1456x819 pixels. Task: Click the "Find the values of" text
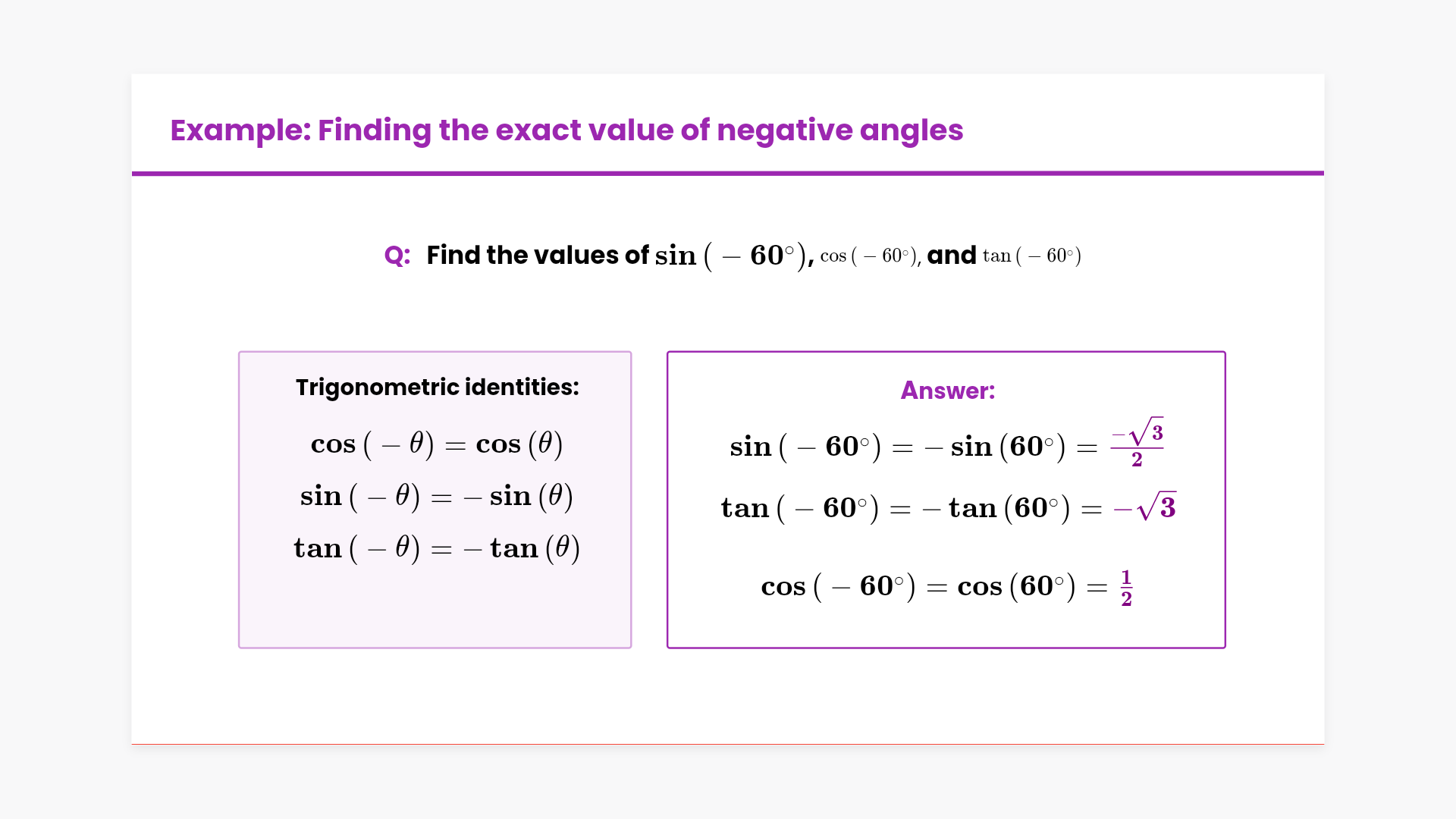click(537, 256)
